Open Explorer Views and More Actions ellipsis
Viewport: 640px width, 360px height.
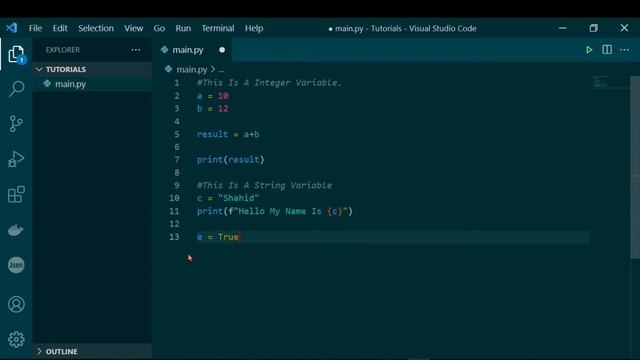[136, 50]
